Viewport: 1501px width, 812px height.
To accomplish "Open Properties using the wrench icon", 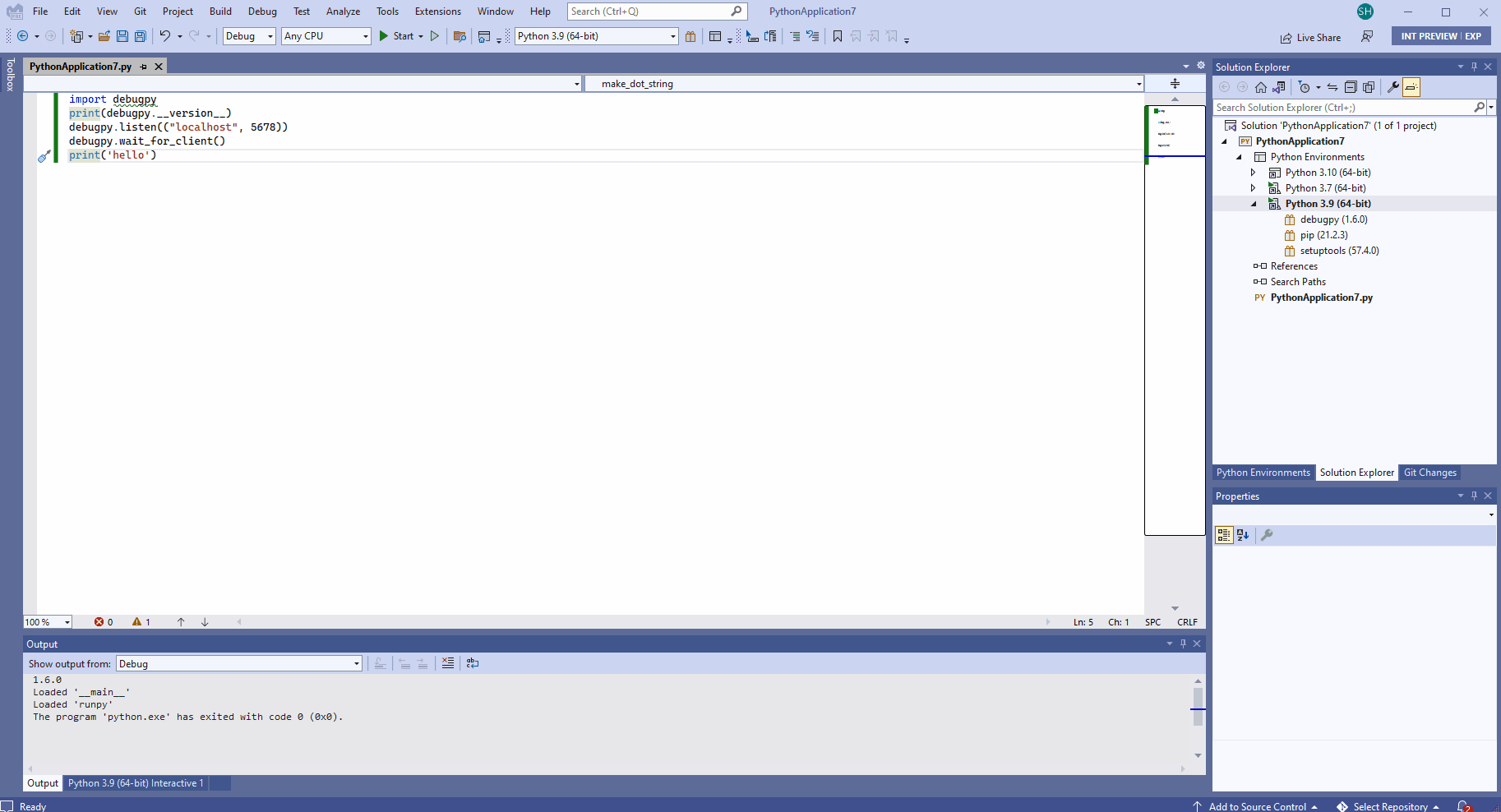I will pyautogui.click(x=1393, y=86).
